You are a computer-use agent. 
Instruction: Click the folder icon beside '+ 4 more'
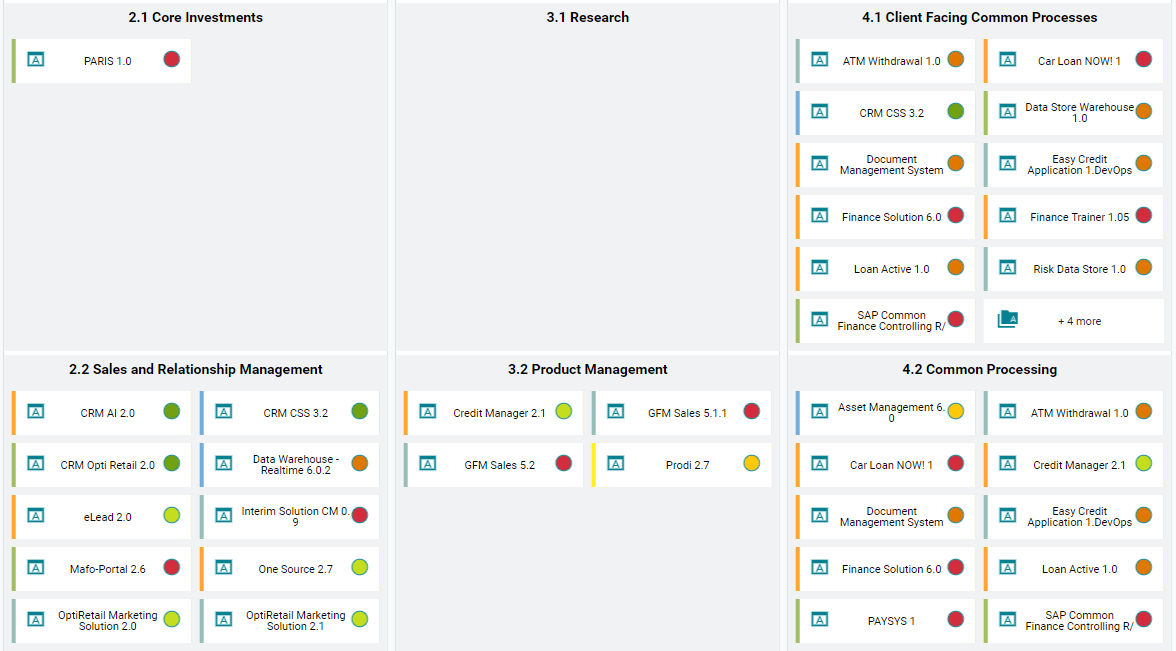tap(1008, 320)
